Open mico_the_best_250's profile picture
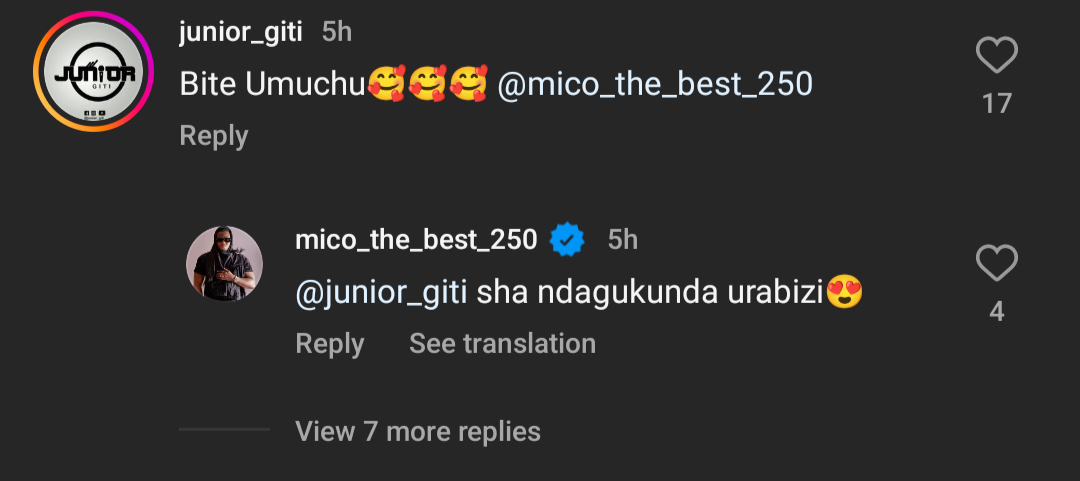The image size is (1080, 481). pos(224,263)
